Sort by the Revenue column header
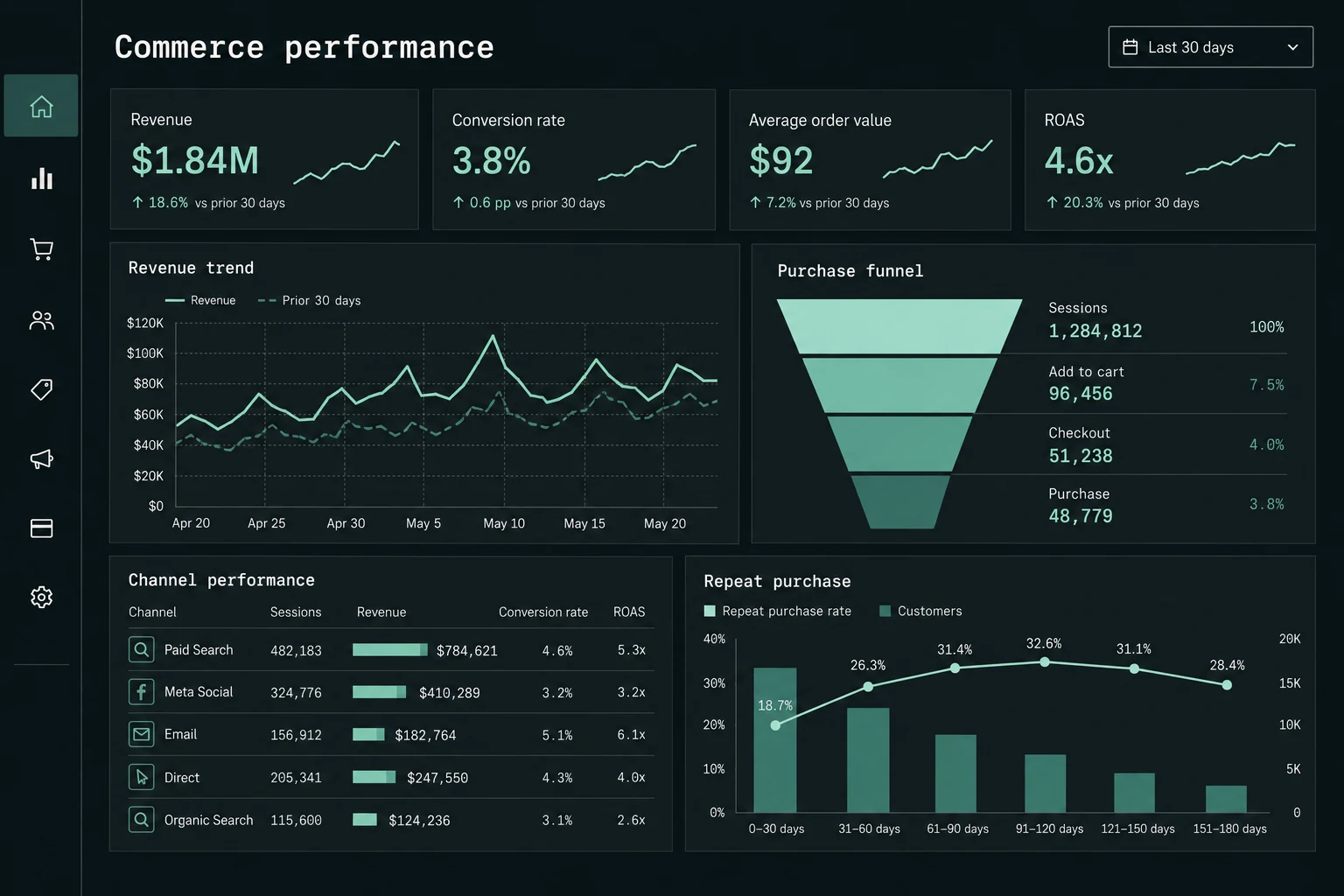1344x896 pixels. tap(381, 612)
